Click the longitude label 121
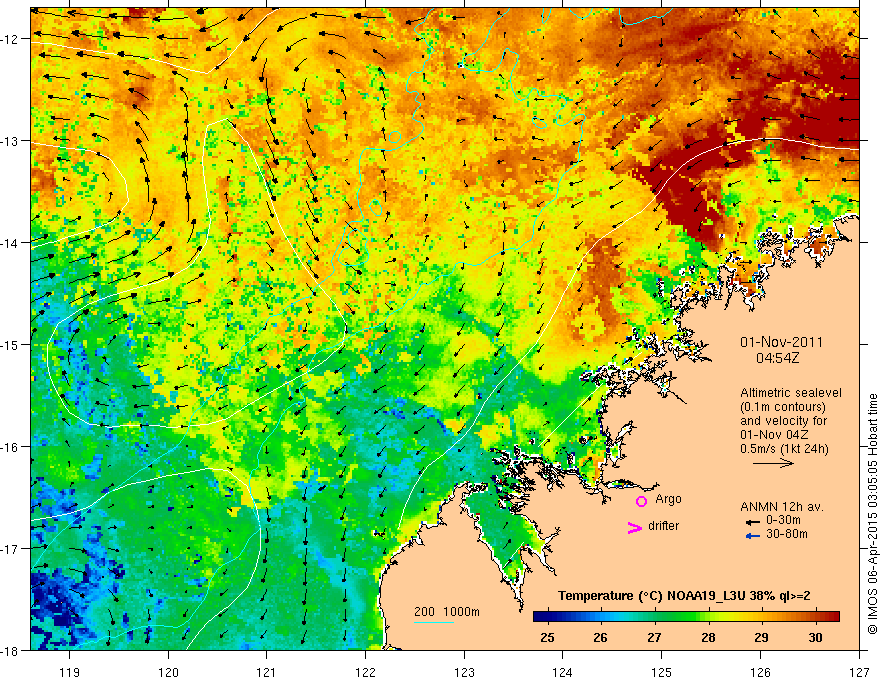Screen dimensions: 880x680 (x=267, y=672)
